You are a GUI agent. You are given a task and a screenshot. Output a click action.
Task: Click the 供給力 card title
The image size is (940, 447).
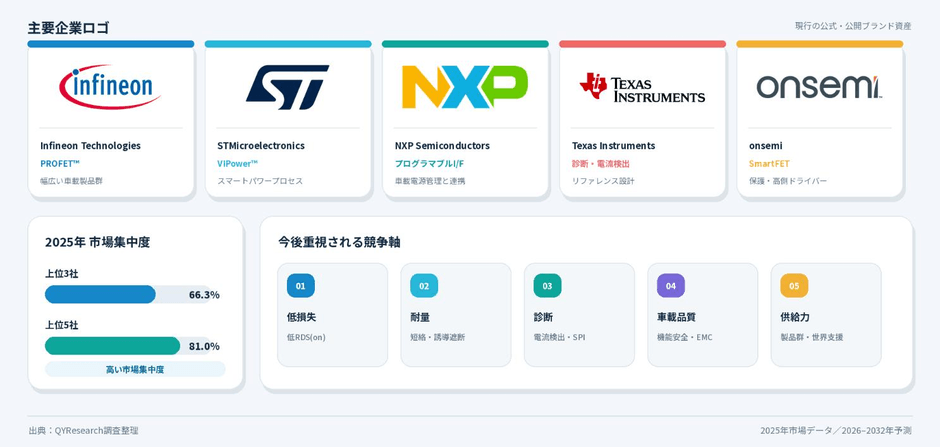(x=796, y=317)
